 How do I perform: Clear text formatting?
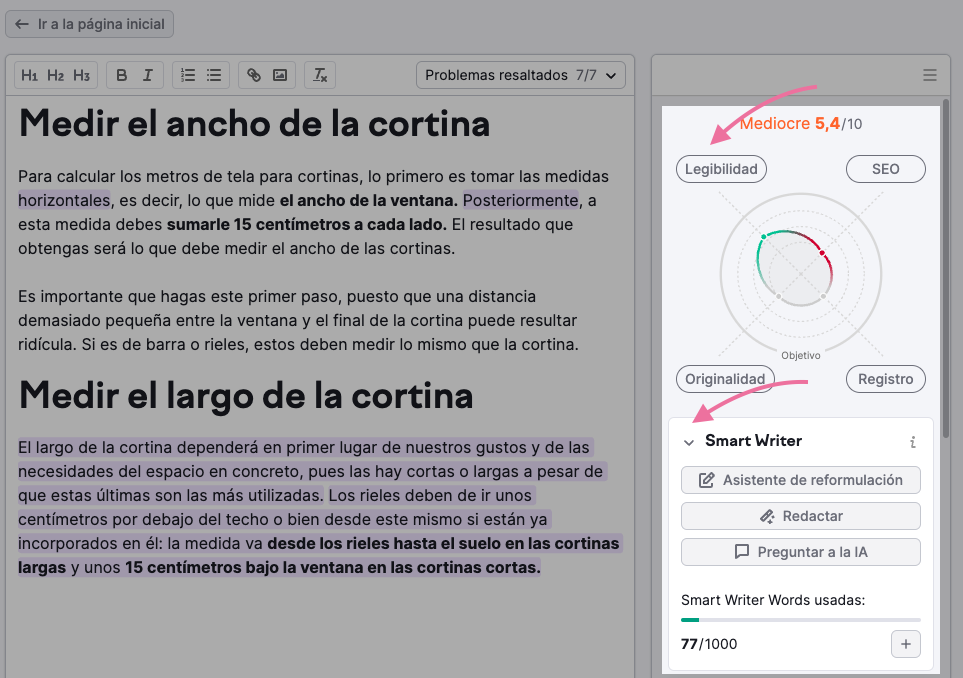[x=319, y=74]
